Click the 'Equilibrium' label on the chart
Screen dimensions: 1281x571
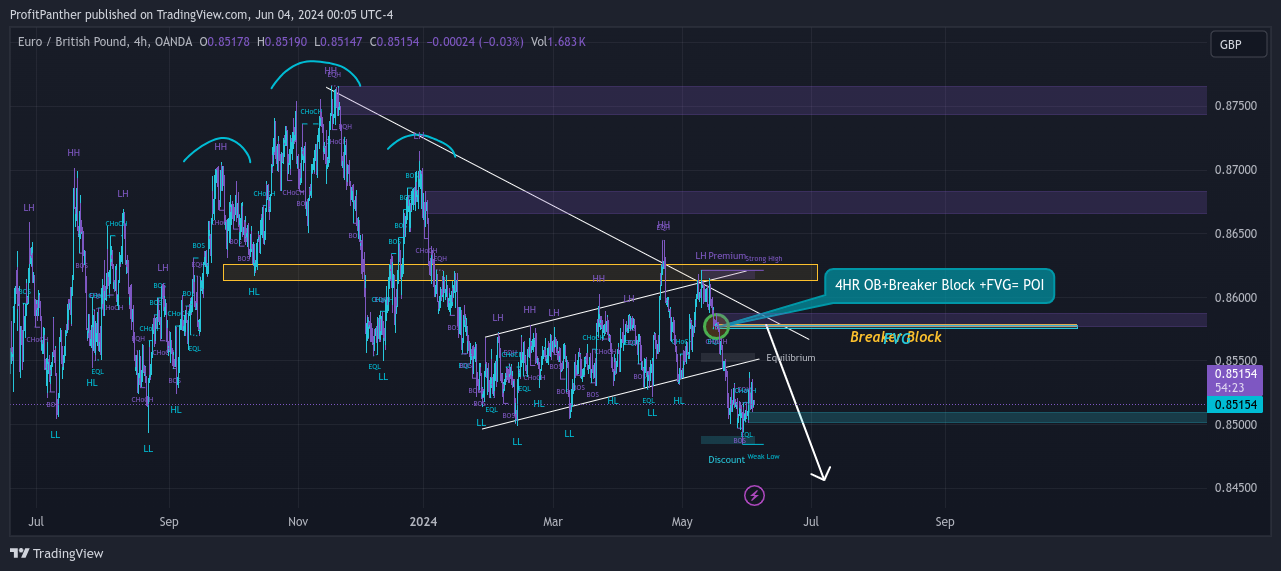coord(790,357)
